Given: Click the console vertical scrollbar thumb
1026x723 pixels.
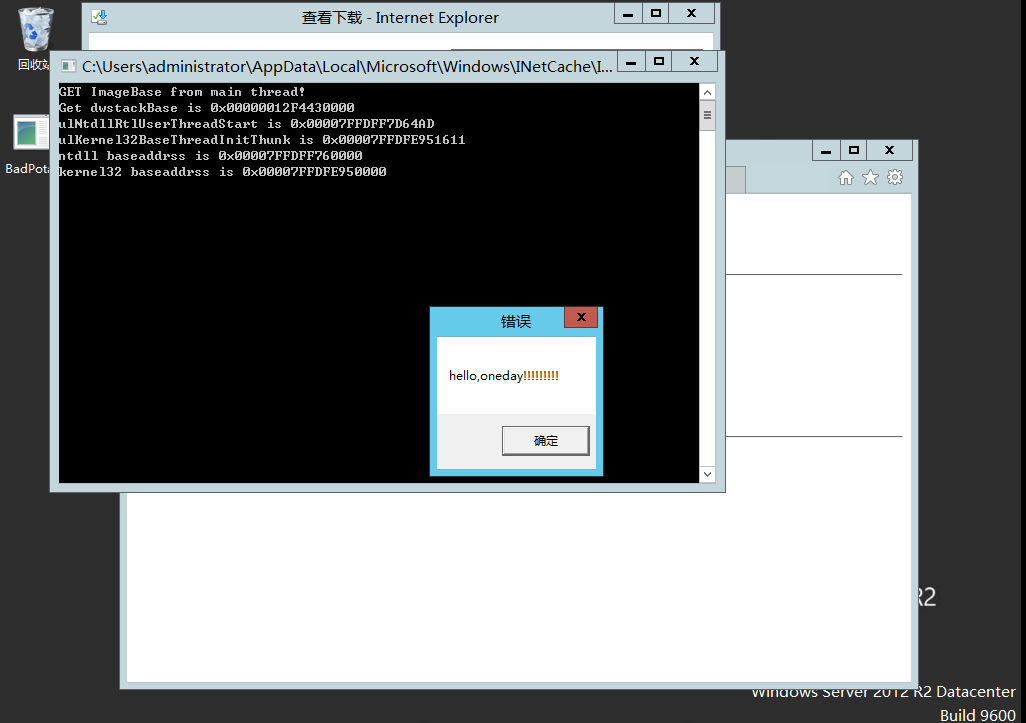Looking at the screenshot, I should tap(708, 115).
